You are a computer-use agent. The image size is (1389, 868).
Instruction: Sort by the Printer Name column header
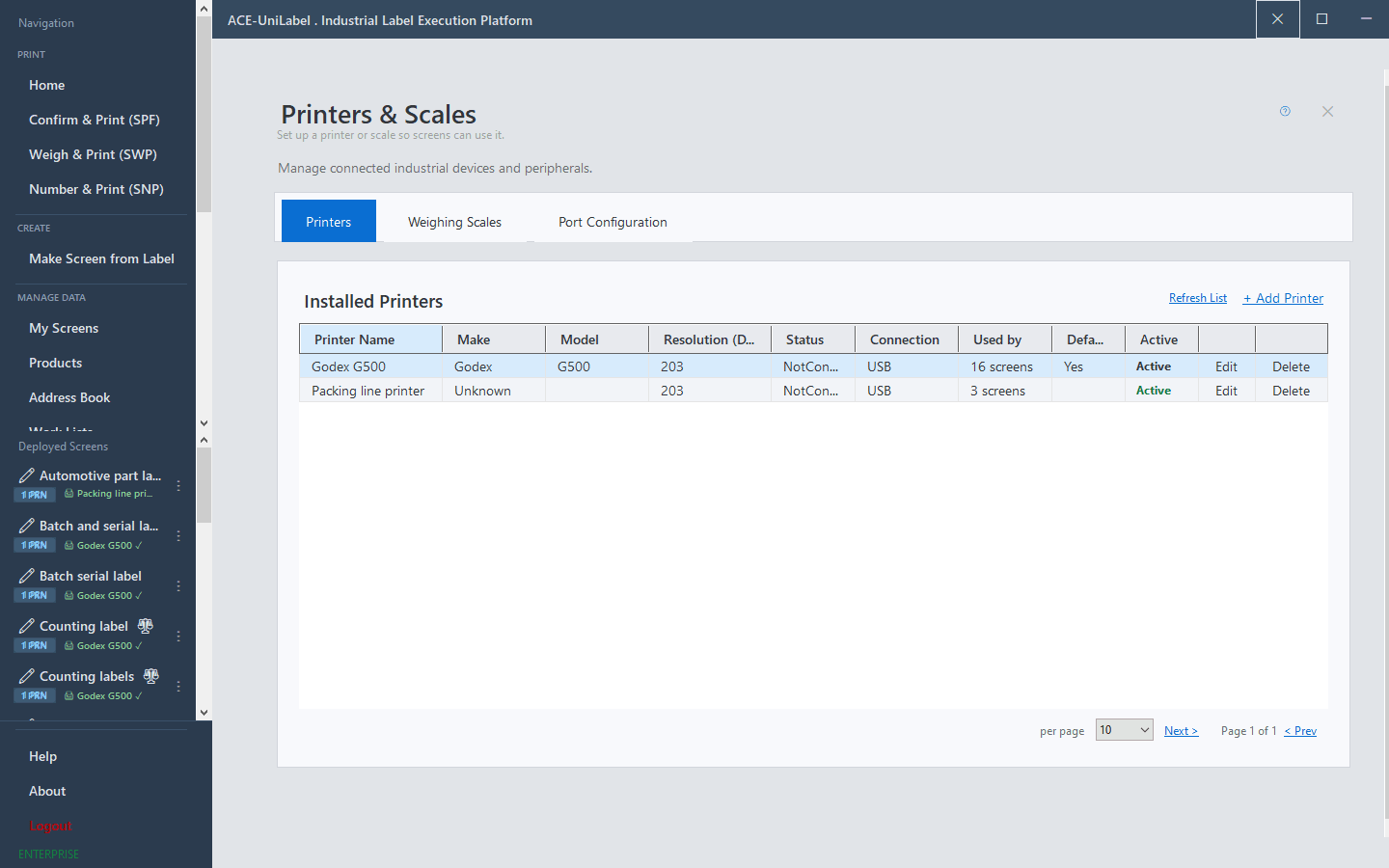coord(371,339)
